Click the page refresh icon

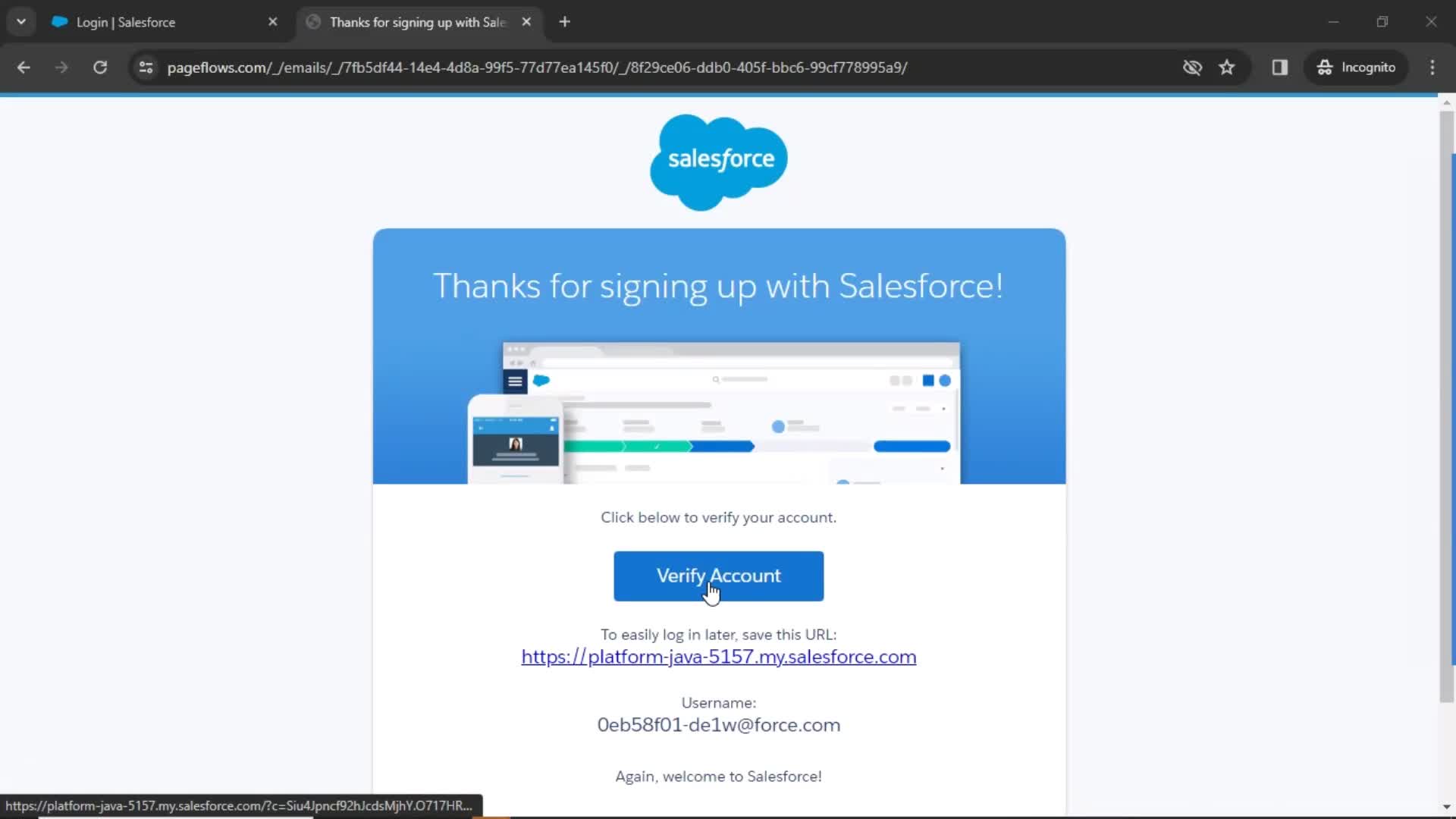pos(99,67)
